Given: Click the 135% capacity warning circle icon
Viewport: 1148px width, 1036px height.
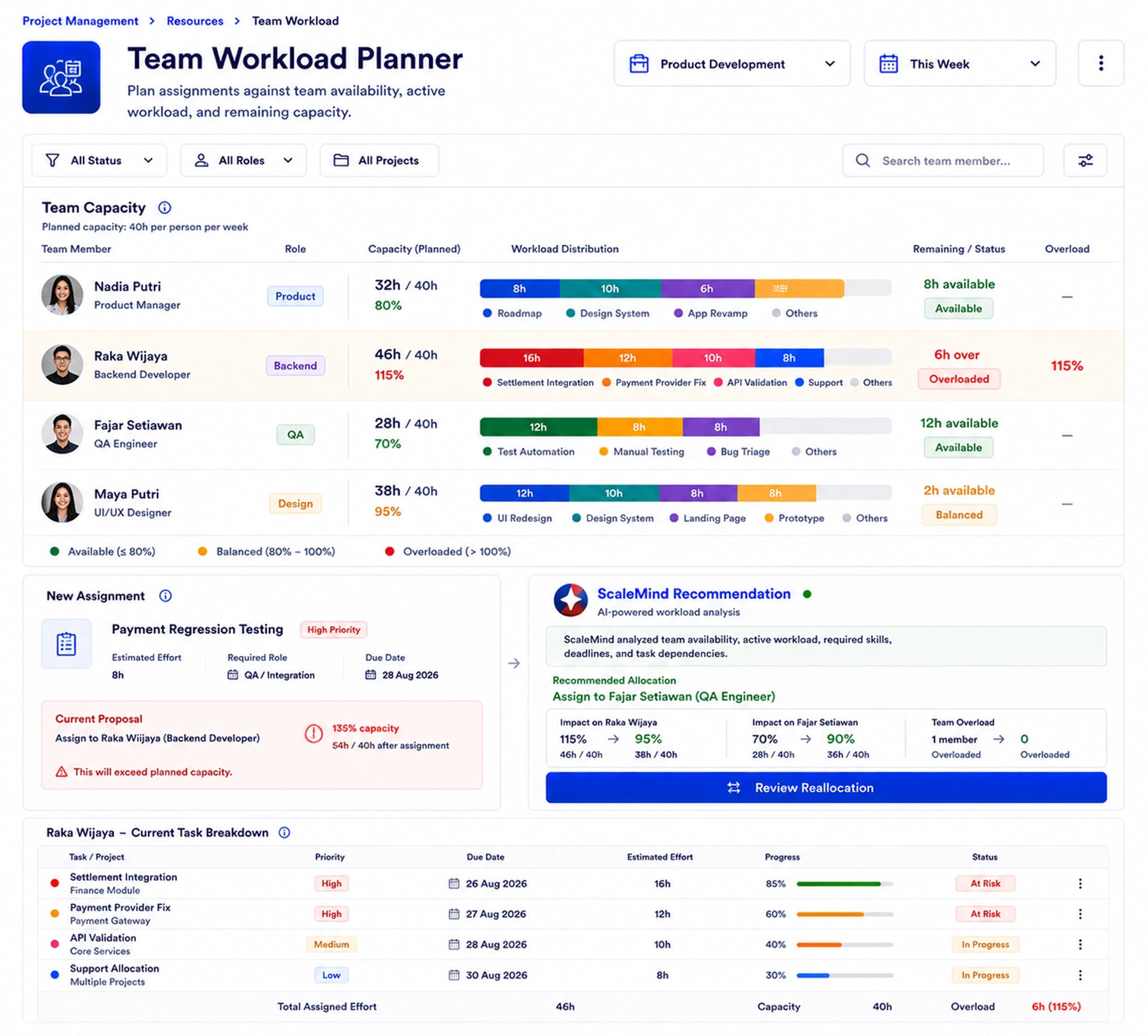Looking at the screenshot, I should [x=313, y=734].
